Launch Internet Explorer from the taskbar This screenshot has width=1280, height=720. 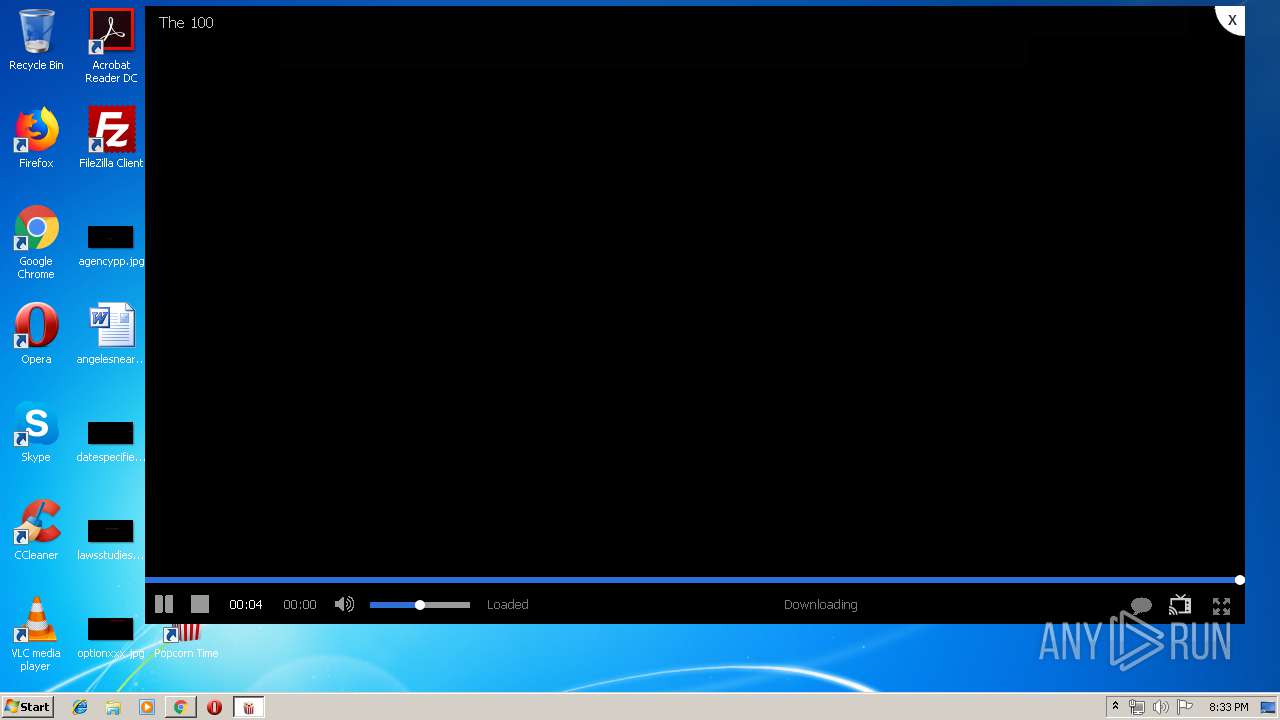pyautogui.click(x=80, y=707)
